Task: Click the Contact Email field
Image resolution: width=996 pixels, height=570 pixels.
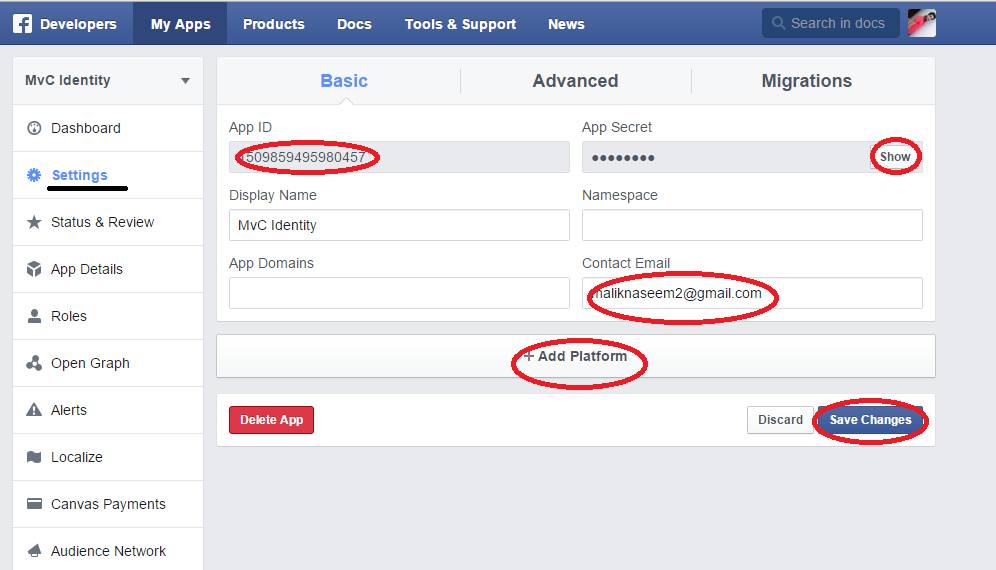Action: click(752, 293)
